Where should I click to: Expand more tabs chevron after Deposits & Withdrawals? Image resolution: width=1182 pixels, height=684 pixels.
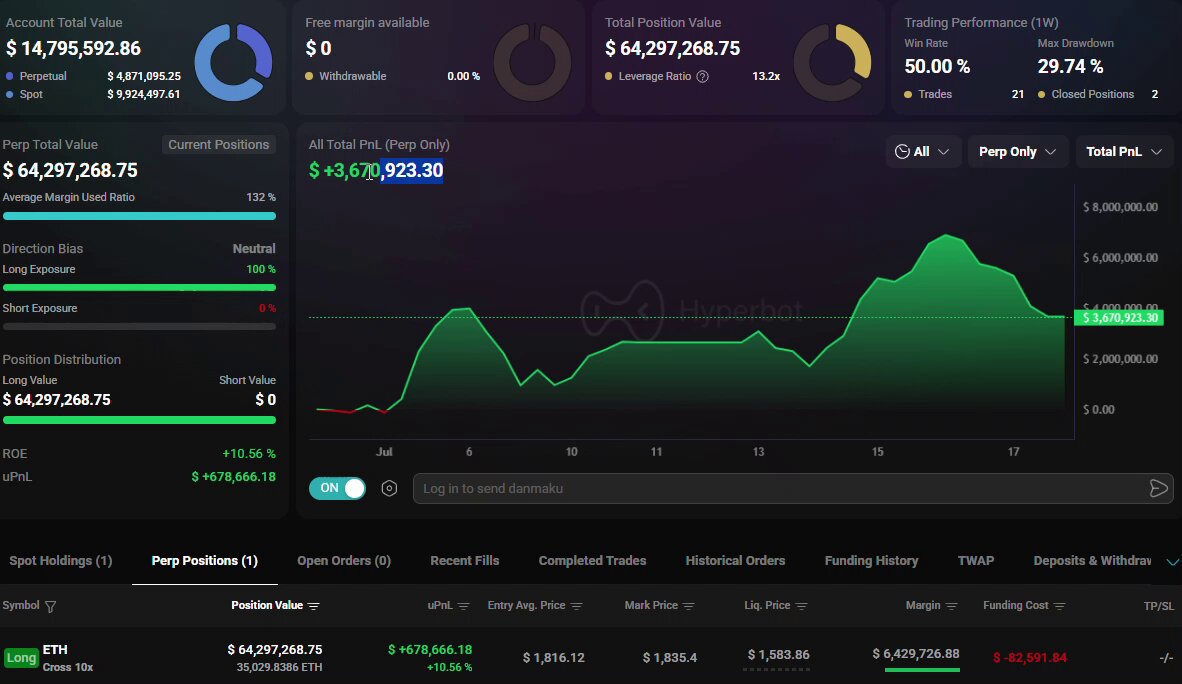(x=1172, y=562)
